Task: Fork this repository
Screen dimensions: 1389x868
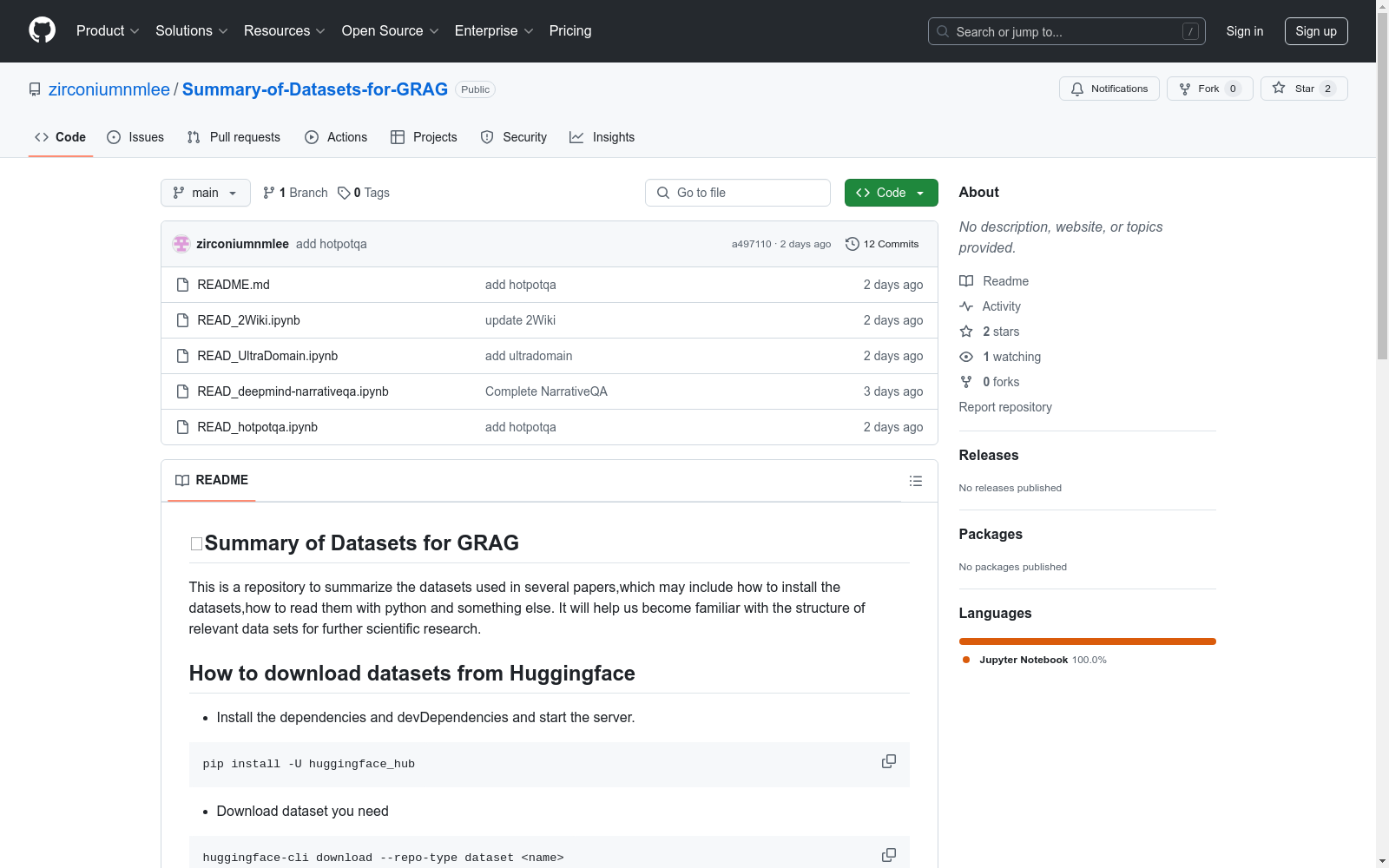Action: click(x=1209, y=89)
